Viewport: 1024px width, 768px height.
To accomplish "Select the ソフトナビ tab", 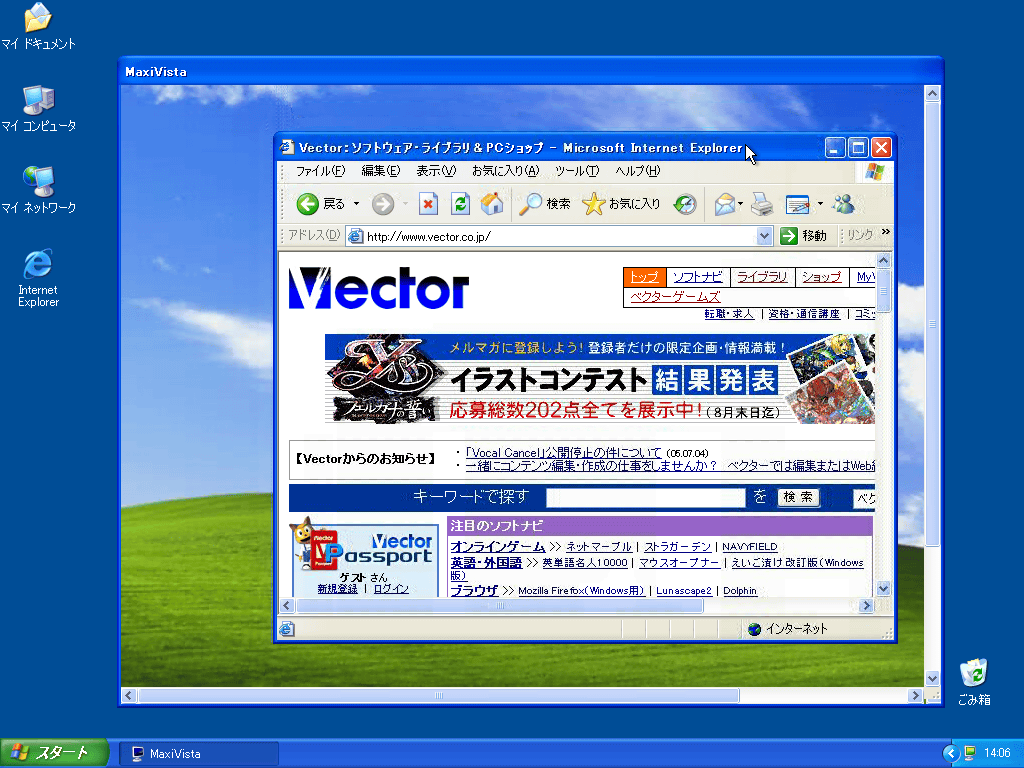I will (x=697, y=277).
